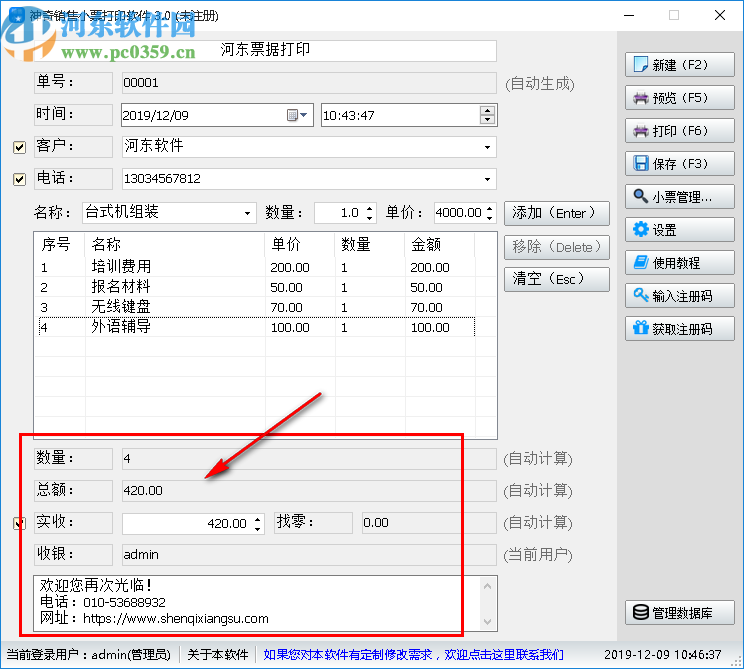Select row 3 无线键盘
744x669 pixels.
pos(257,307)
